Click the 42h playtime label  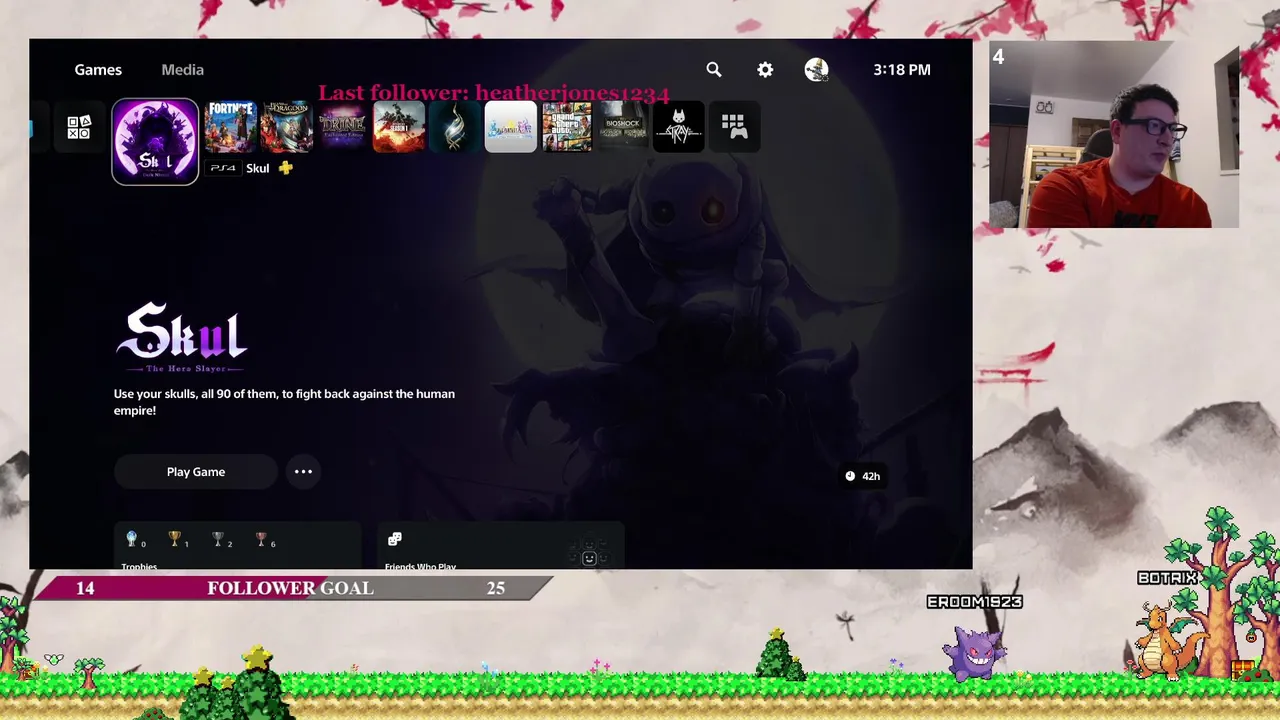tap(871, 476)
